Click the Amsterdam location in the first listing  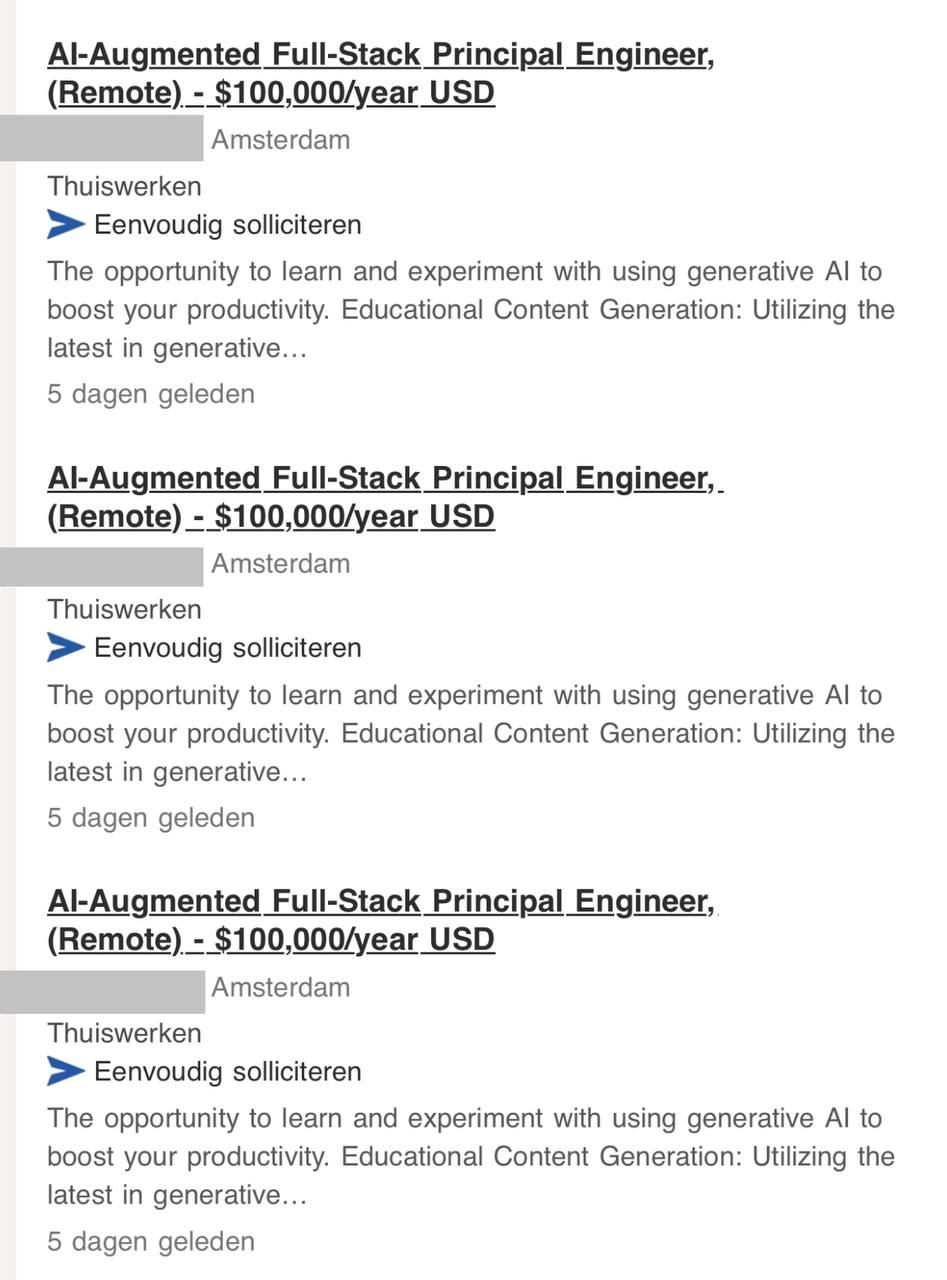(281, 139)
